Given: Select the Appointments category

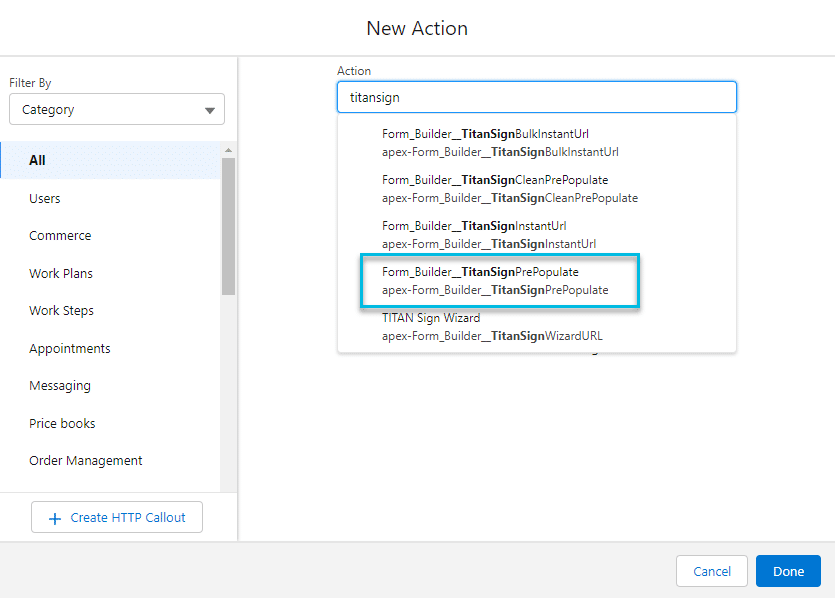Looking at the screenshot, I should click(x=70, y=348).
